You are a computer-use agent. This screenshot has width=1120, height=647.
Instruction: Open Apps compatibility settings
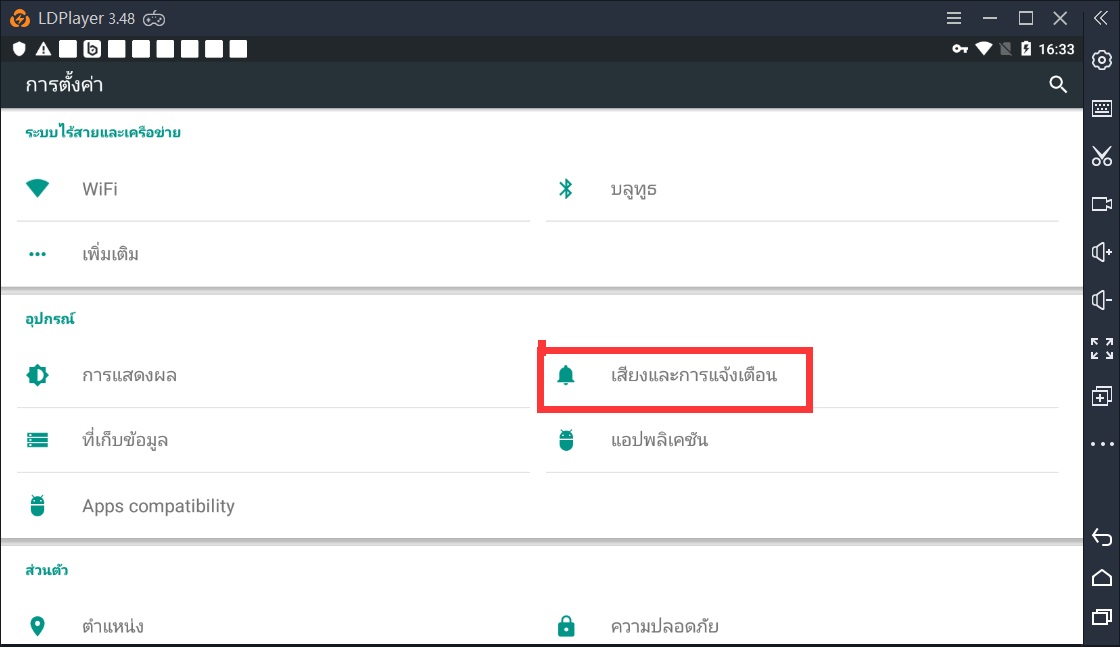pos(158,506)
